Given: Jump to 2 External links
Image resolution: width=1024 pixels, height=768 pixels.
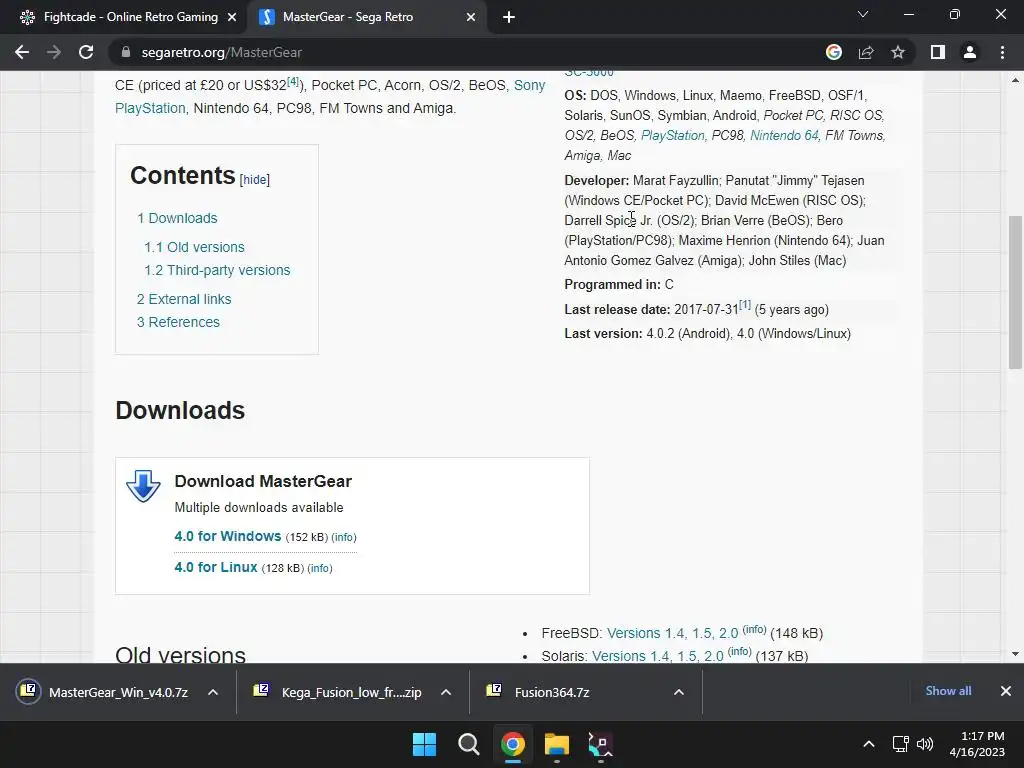Looking at the screenshot, I should click(x=184, y=299).
